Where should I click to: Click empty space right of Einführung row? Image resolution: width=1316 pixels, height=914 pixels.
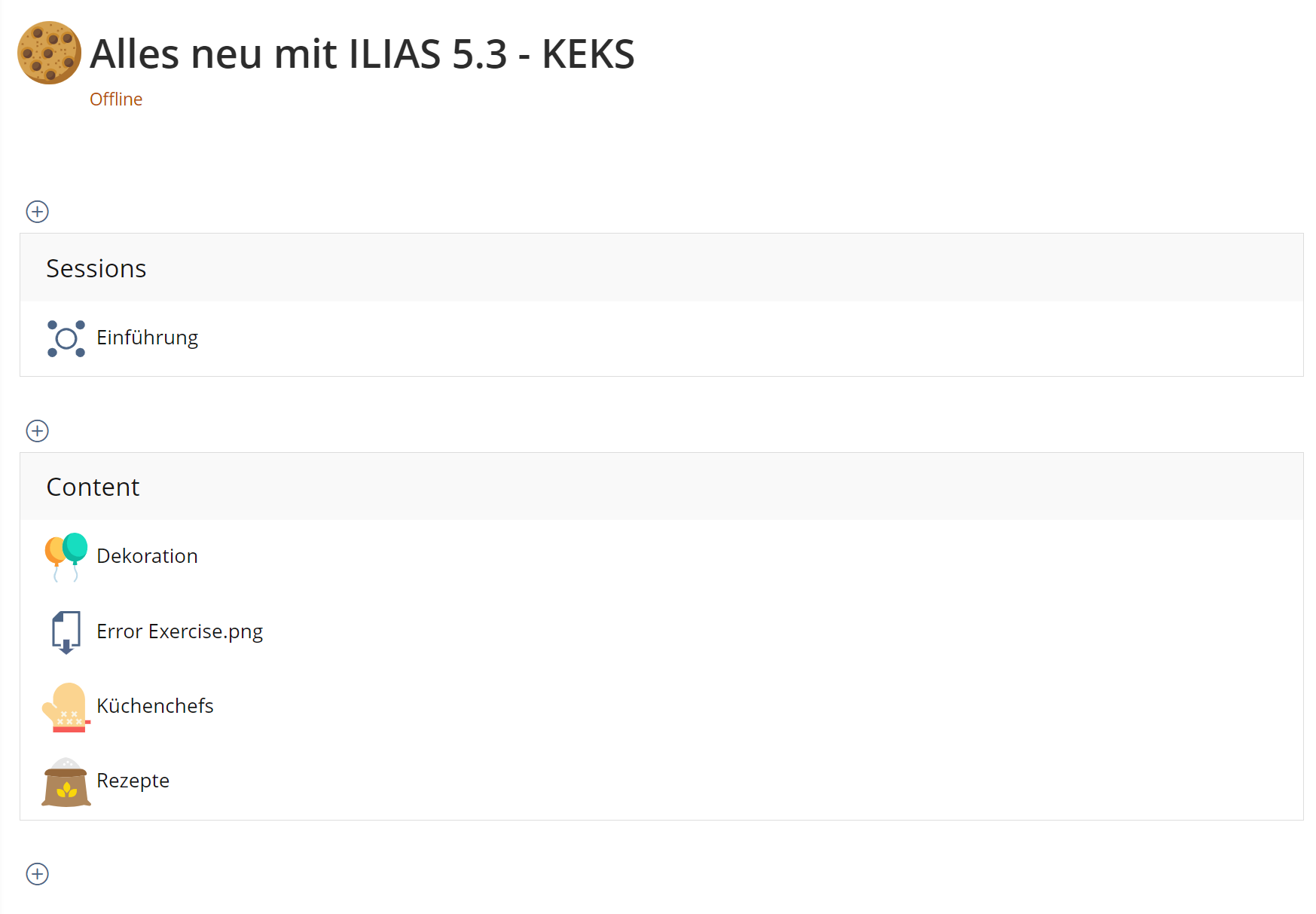click(753, 338)
